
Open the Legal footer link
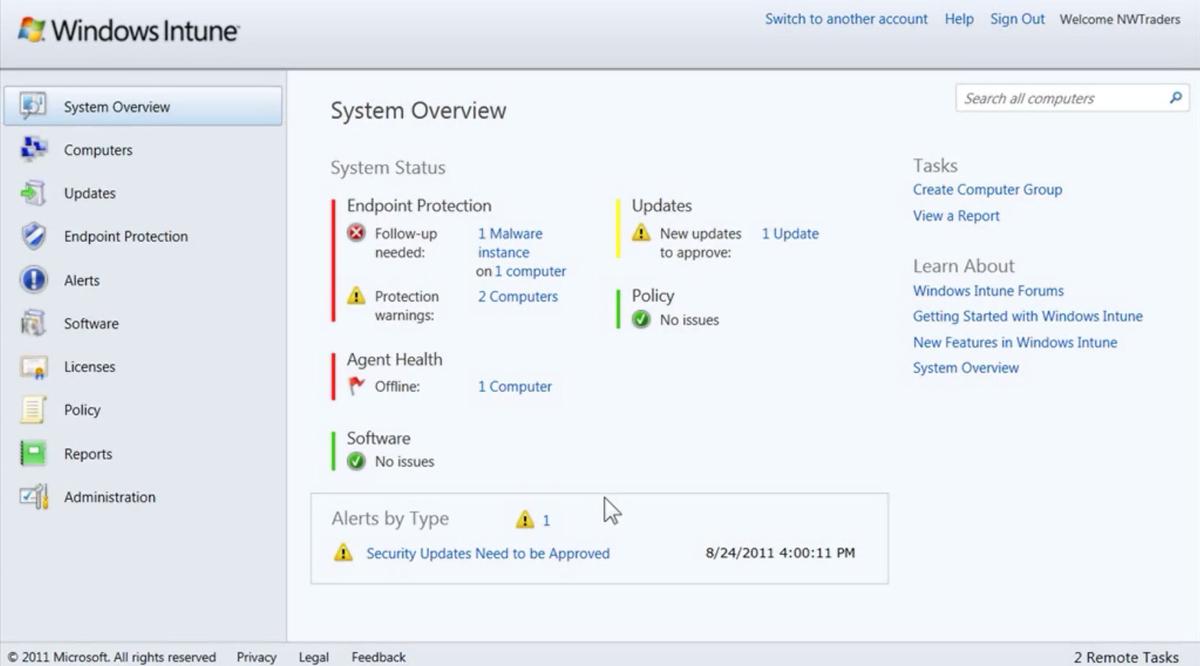tap(313, 657)
